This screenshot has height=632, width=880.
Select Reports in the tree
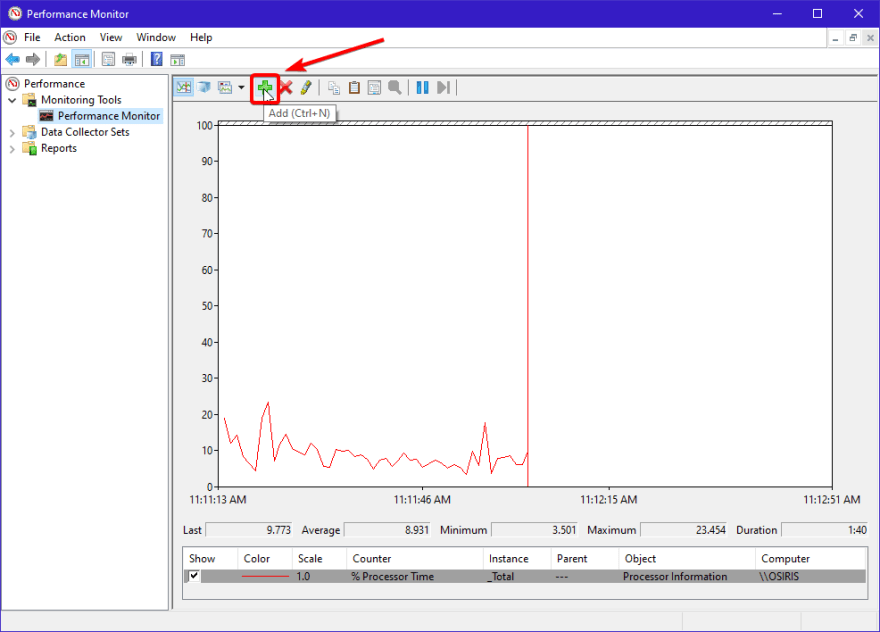[x=58, y=149]
